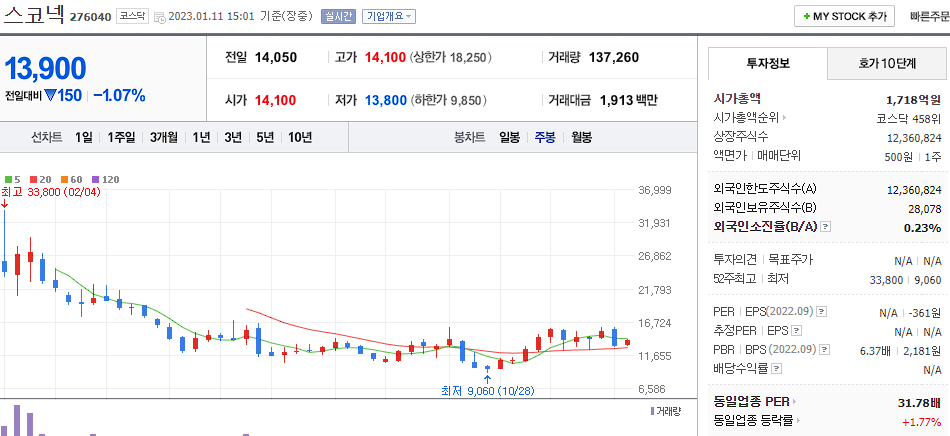Click the 최저 9,060 (10/28) chart marker
The height and width of the screenshot is (436, 950).
(x=488, y=391)
